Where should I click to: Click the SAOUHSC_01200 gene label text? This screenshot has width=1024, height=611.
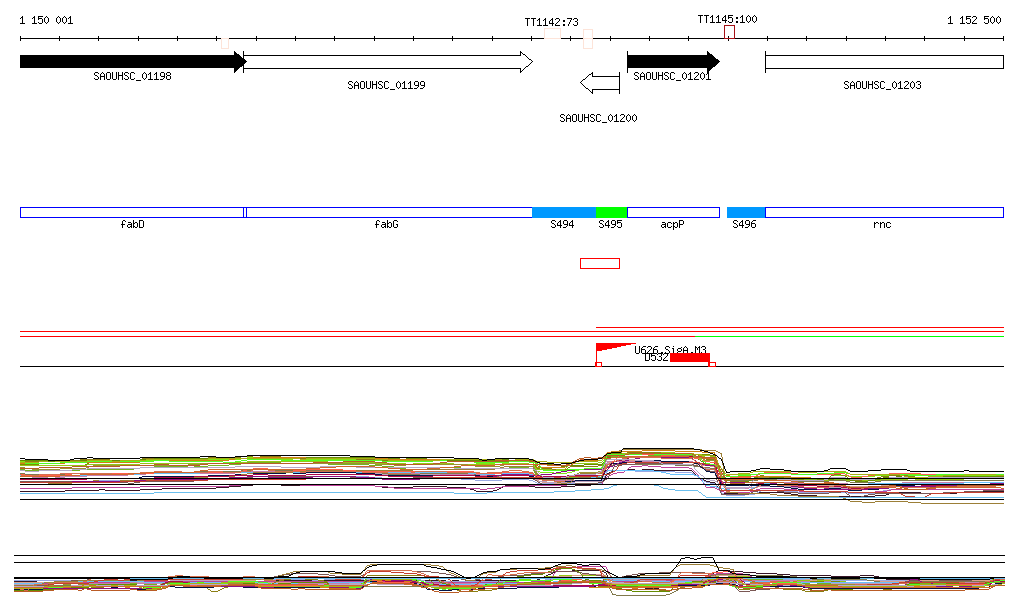click(598, 118)
